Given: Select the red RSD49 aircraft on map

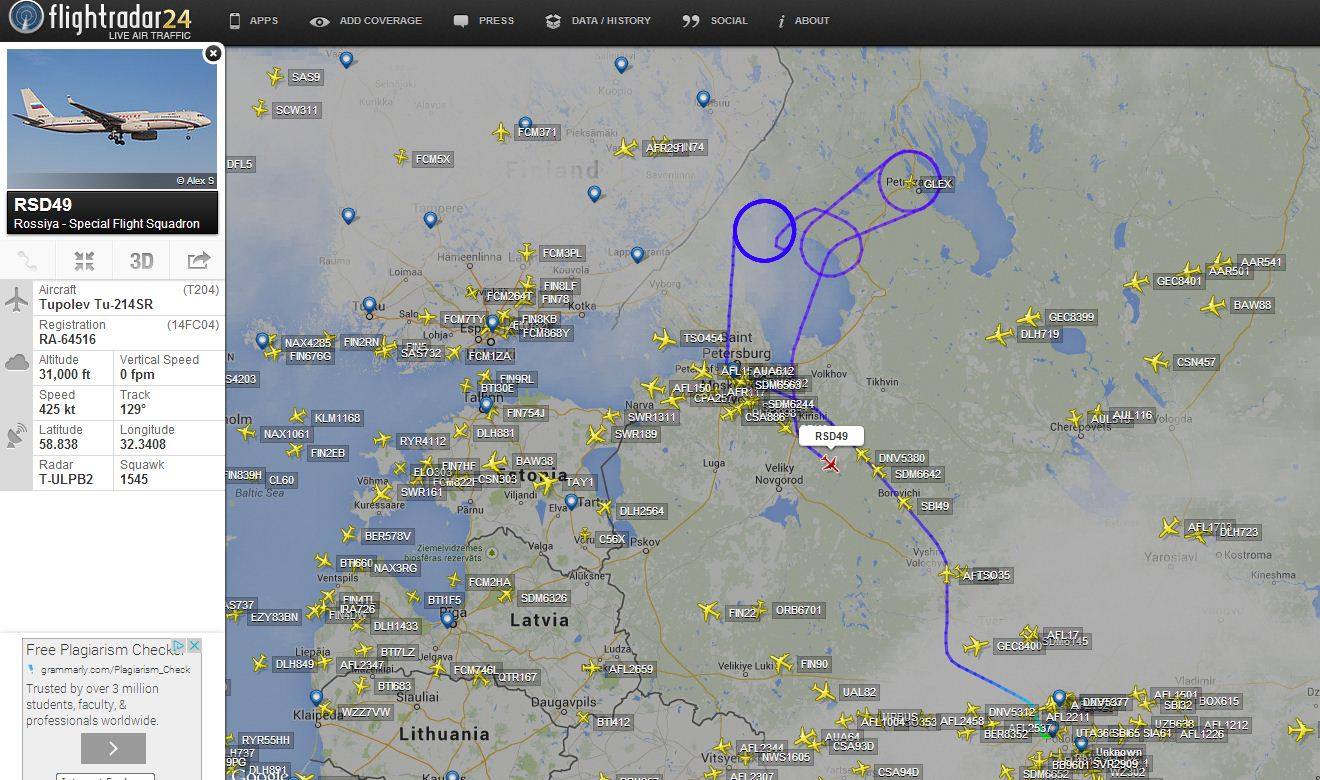Looking at the screenshot, I should [830, 462].
